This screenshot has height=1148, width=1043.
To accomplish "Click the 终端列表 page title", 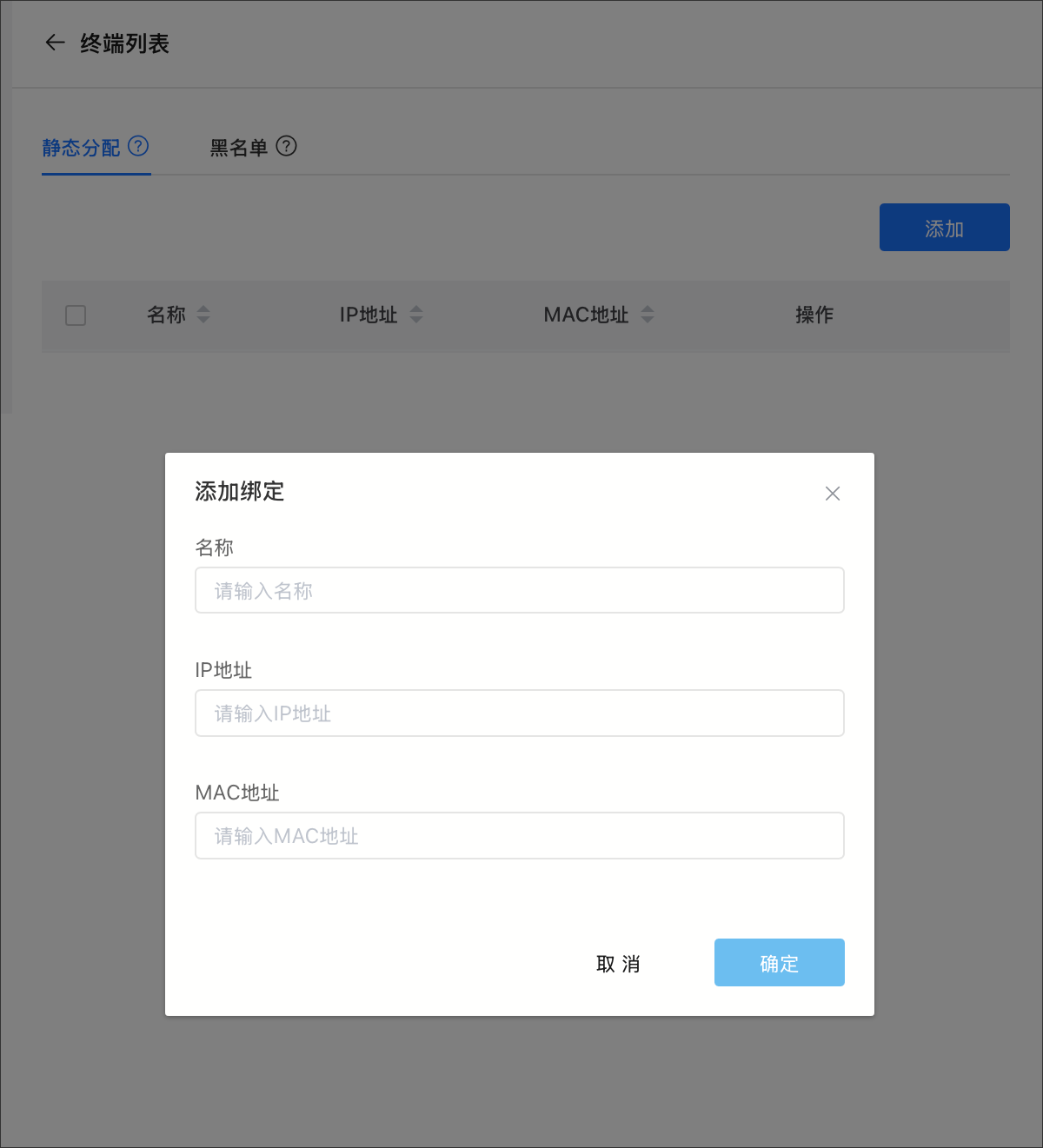I will point(124,43).
